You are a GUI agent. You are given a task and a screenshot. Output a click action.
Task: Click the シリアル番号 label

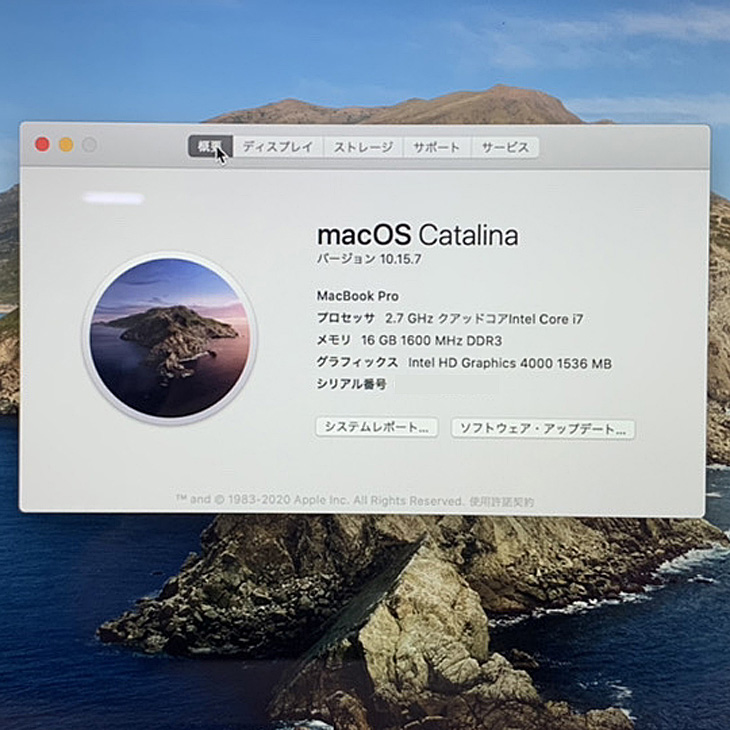[x=351, y=384]
